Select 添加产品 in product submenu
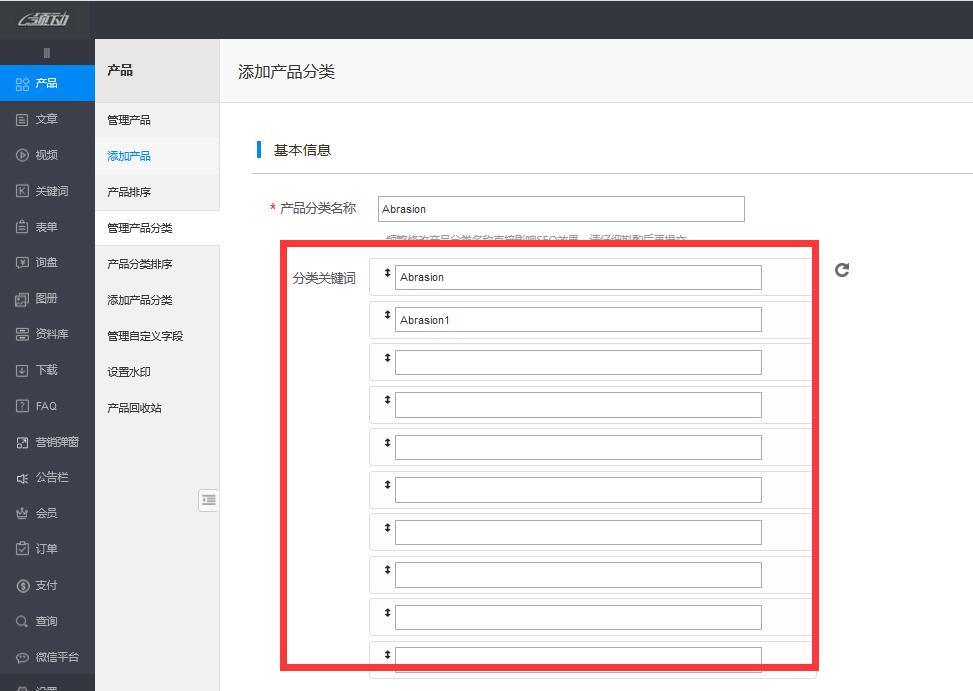 pos(129,156)
